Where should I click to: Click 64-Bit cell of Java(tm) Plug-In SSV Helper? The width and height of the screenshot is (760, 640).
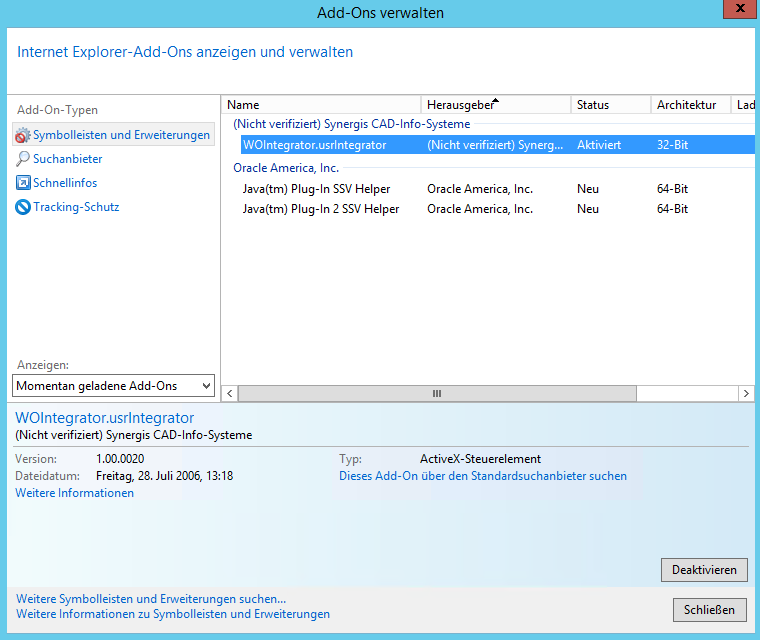click(672, 189)
